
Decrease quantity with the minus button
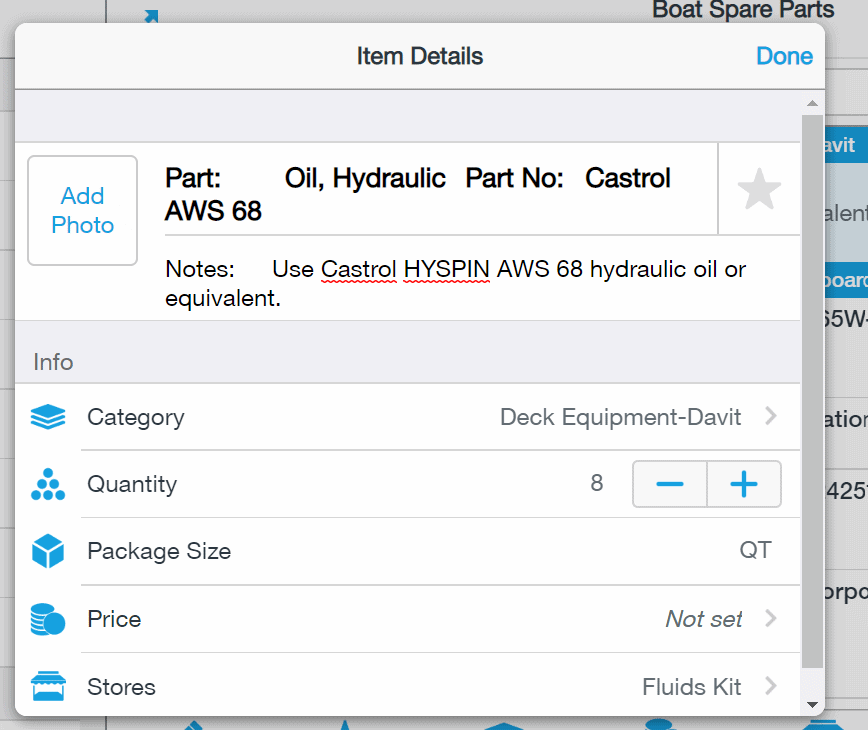click(670, 484)
